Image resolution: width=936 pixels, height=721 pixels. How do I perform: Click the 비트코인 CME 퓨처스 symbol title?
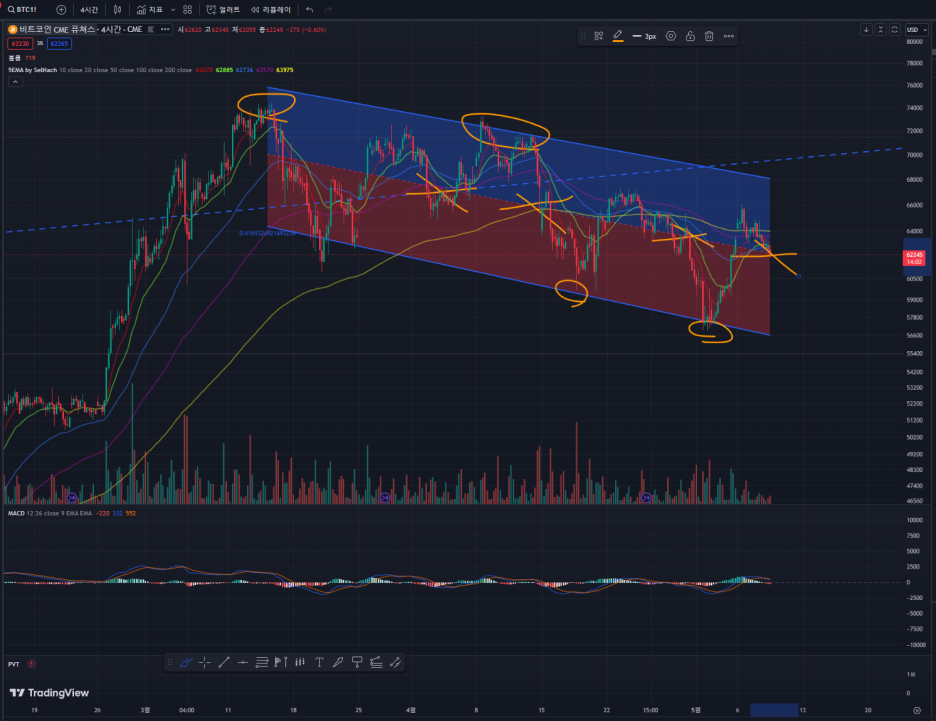pyautogui.click(x=57, y=29)
